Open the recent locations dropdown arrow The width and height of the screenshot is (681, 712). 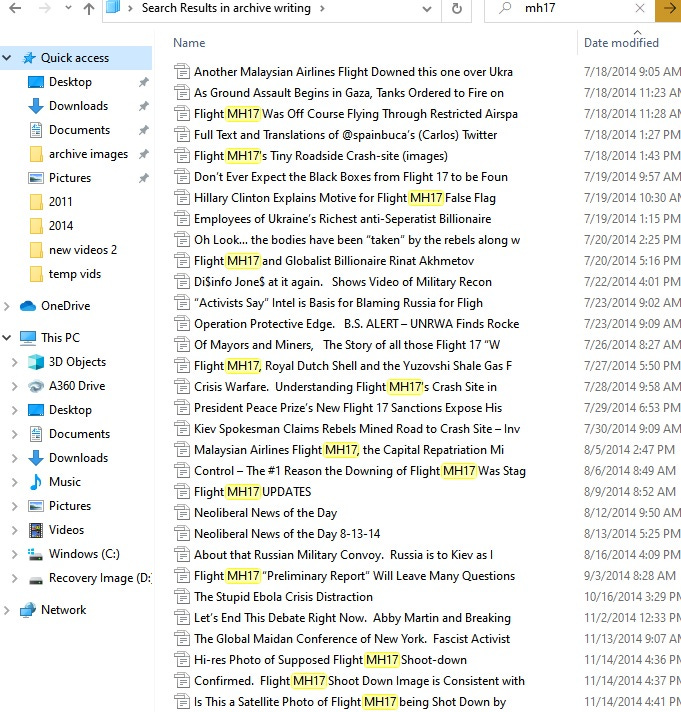(x=68, y=8)
